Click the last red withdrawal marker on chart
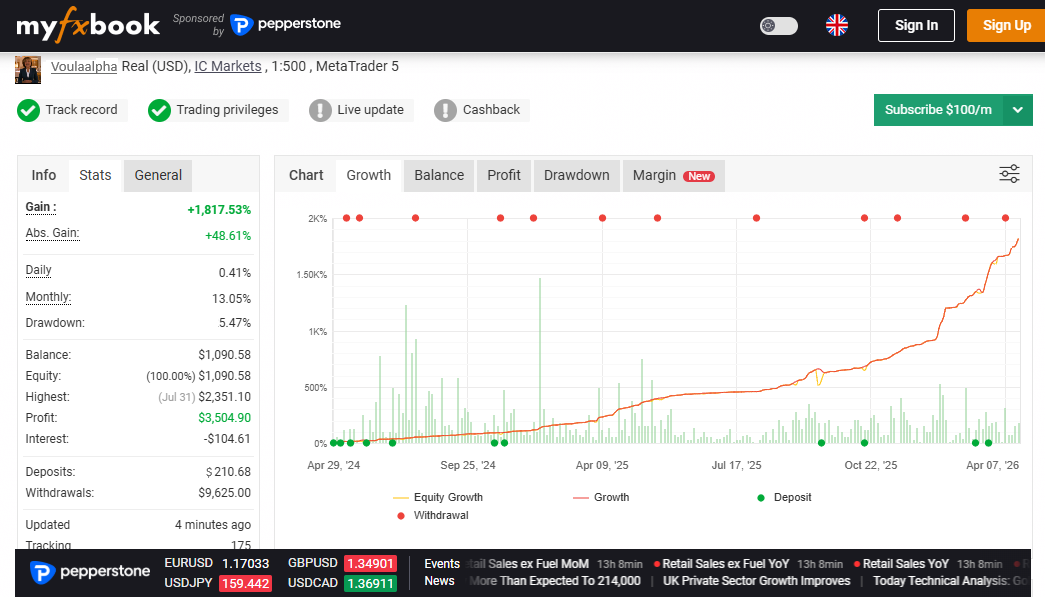 [x=1006, y=218]
